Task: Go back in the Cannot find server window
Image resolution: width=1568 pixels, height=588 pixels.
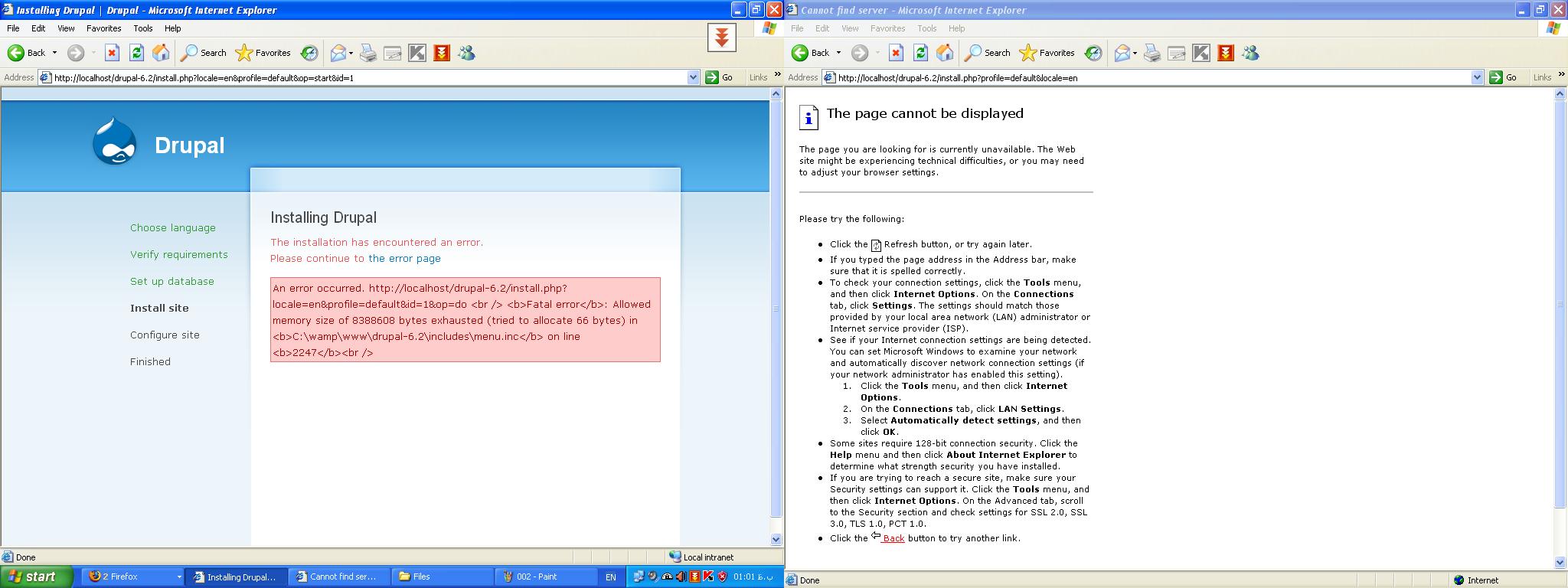Action: click(810, 53)
